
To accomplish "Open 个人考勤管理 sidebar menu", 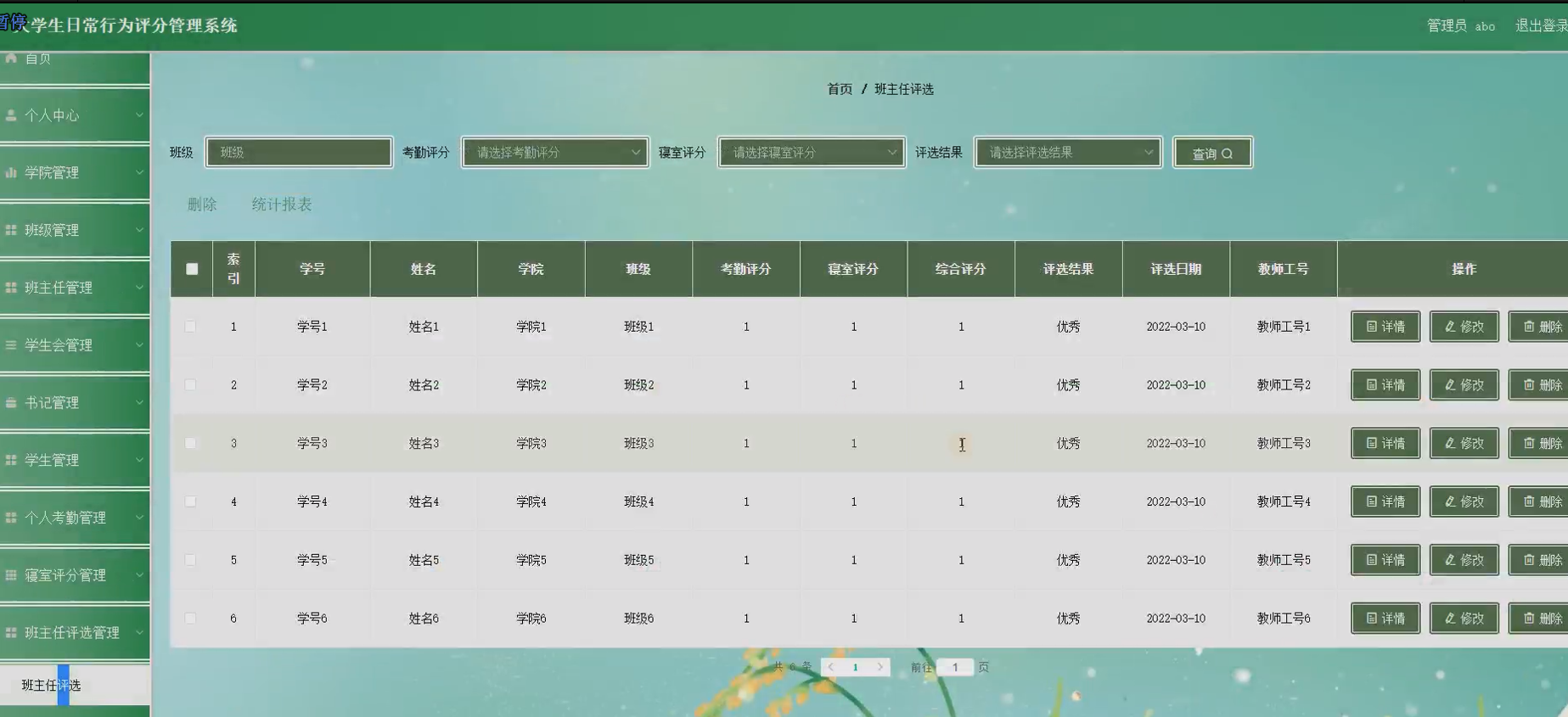I will coord(75,518).
